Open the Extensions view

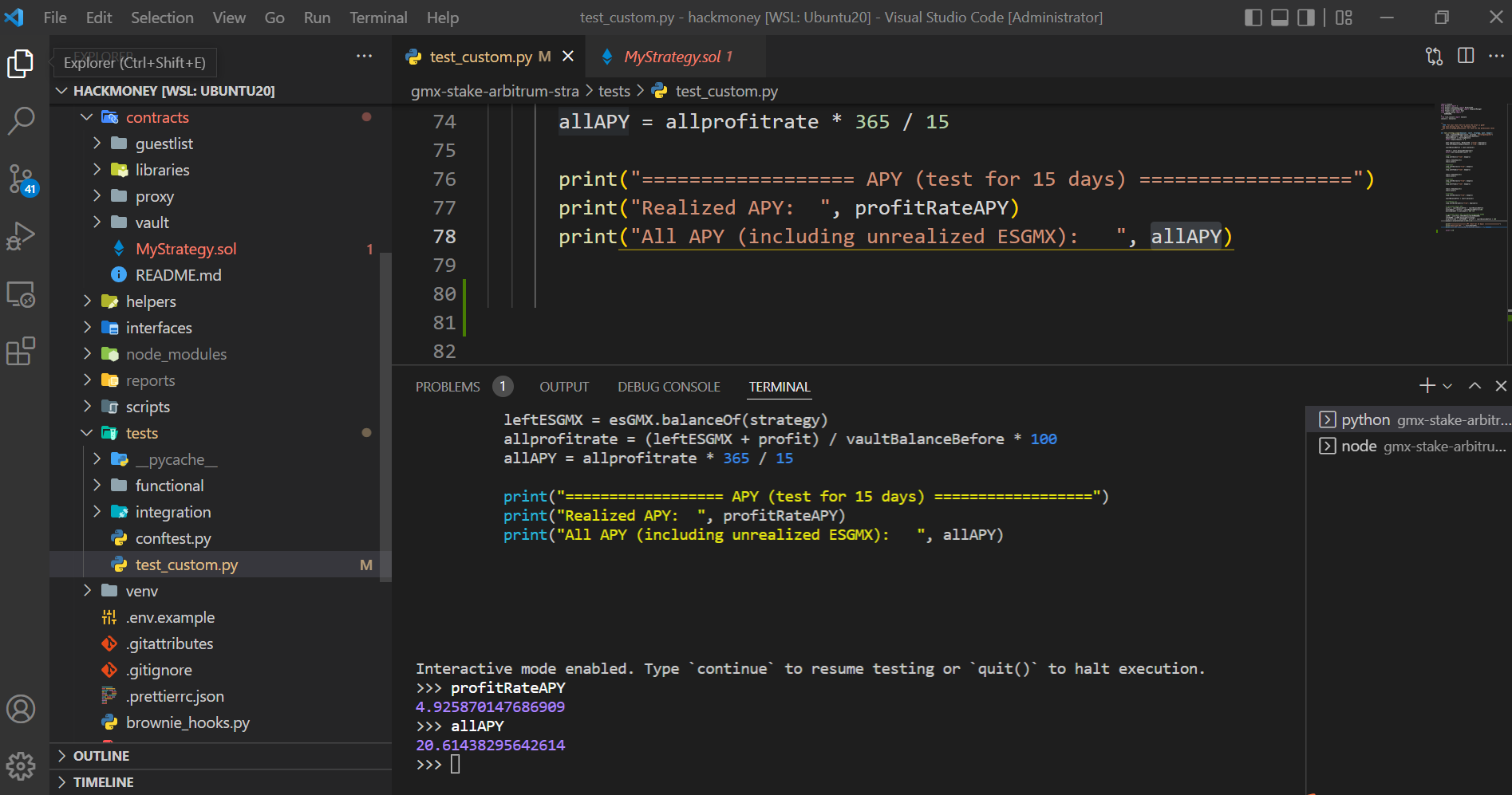click(x=21, y=351)
